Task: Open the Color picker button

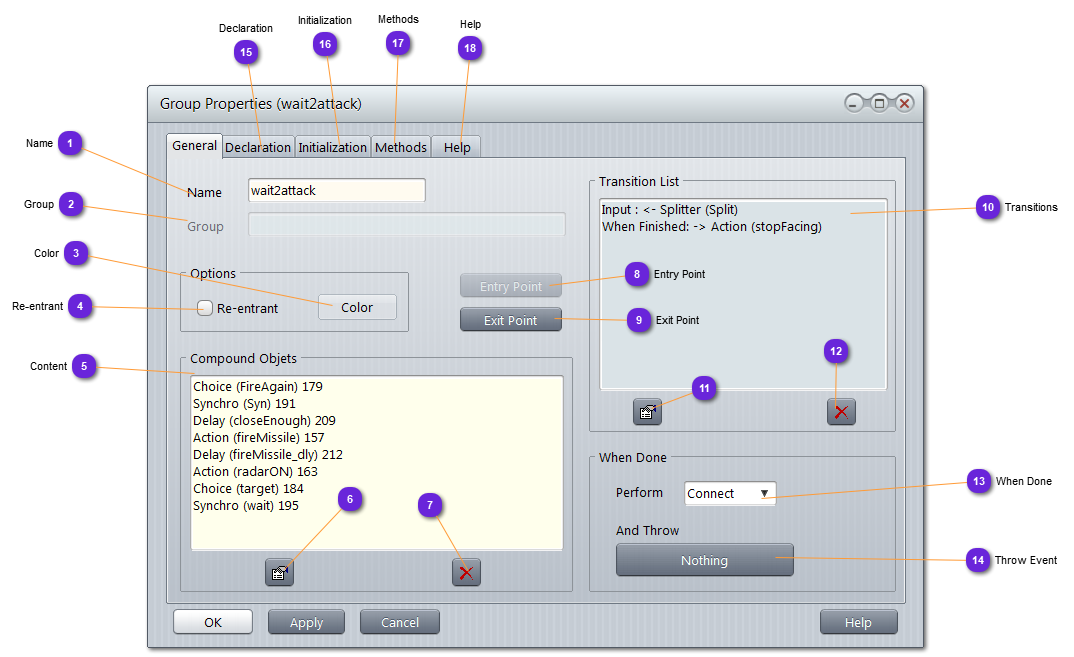Action: coord(357,307)
